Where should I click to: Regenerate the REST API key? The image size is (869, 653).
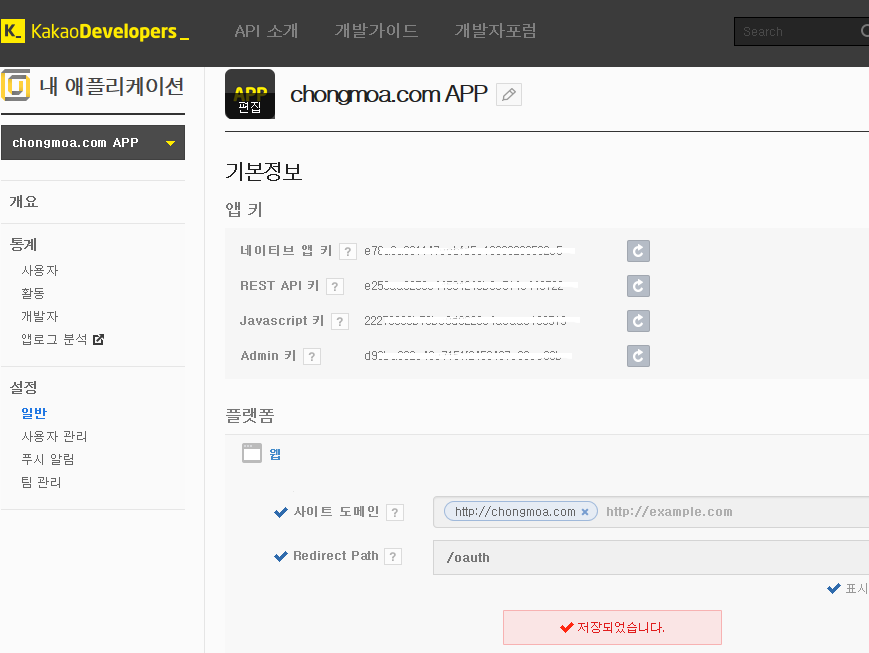coord(638,286)
